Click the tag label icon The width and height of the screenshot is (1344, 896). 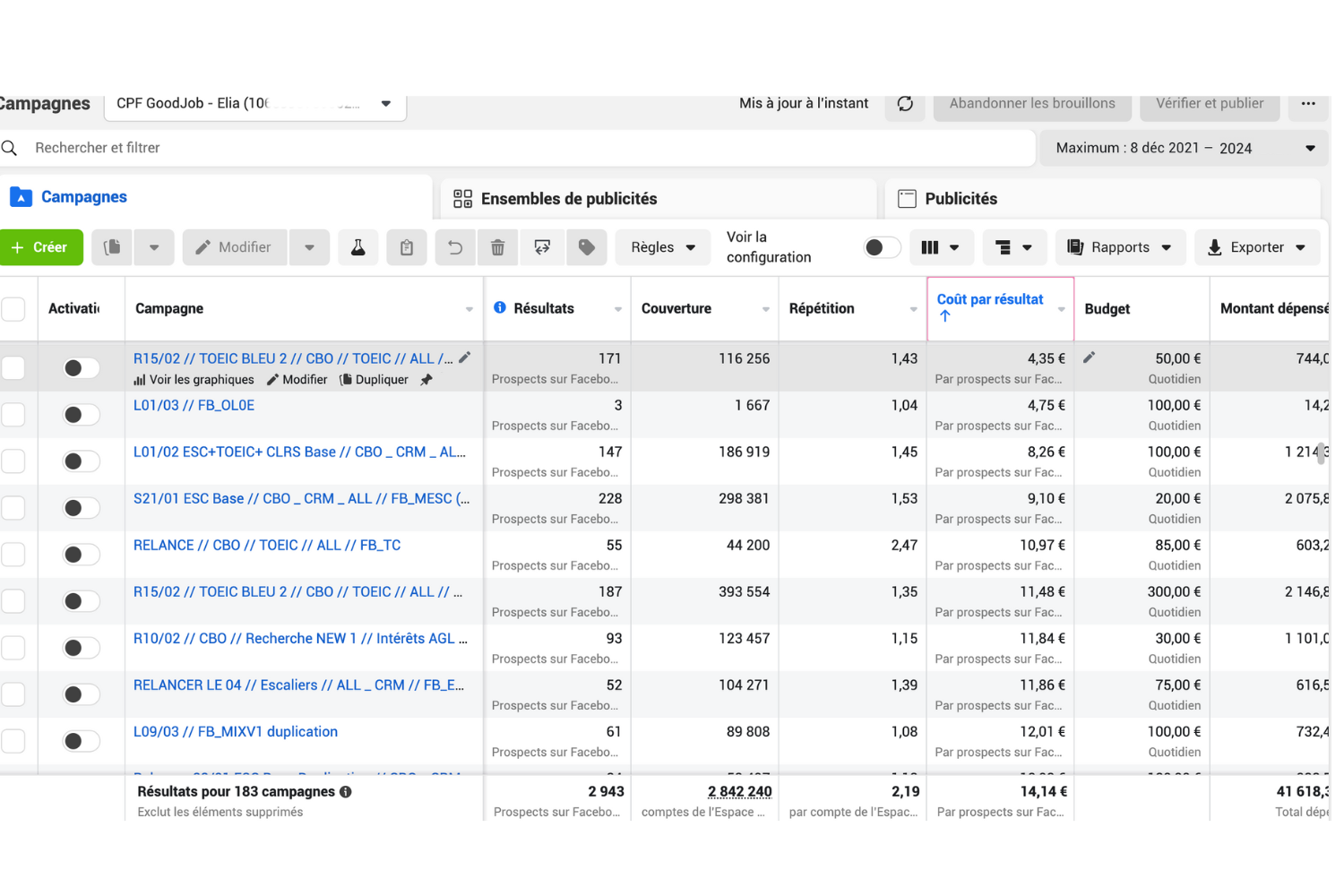[587, 247]
